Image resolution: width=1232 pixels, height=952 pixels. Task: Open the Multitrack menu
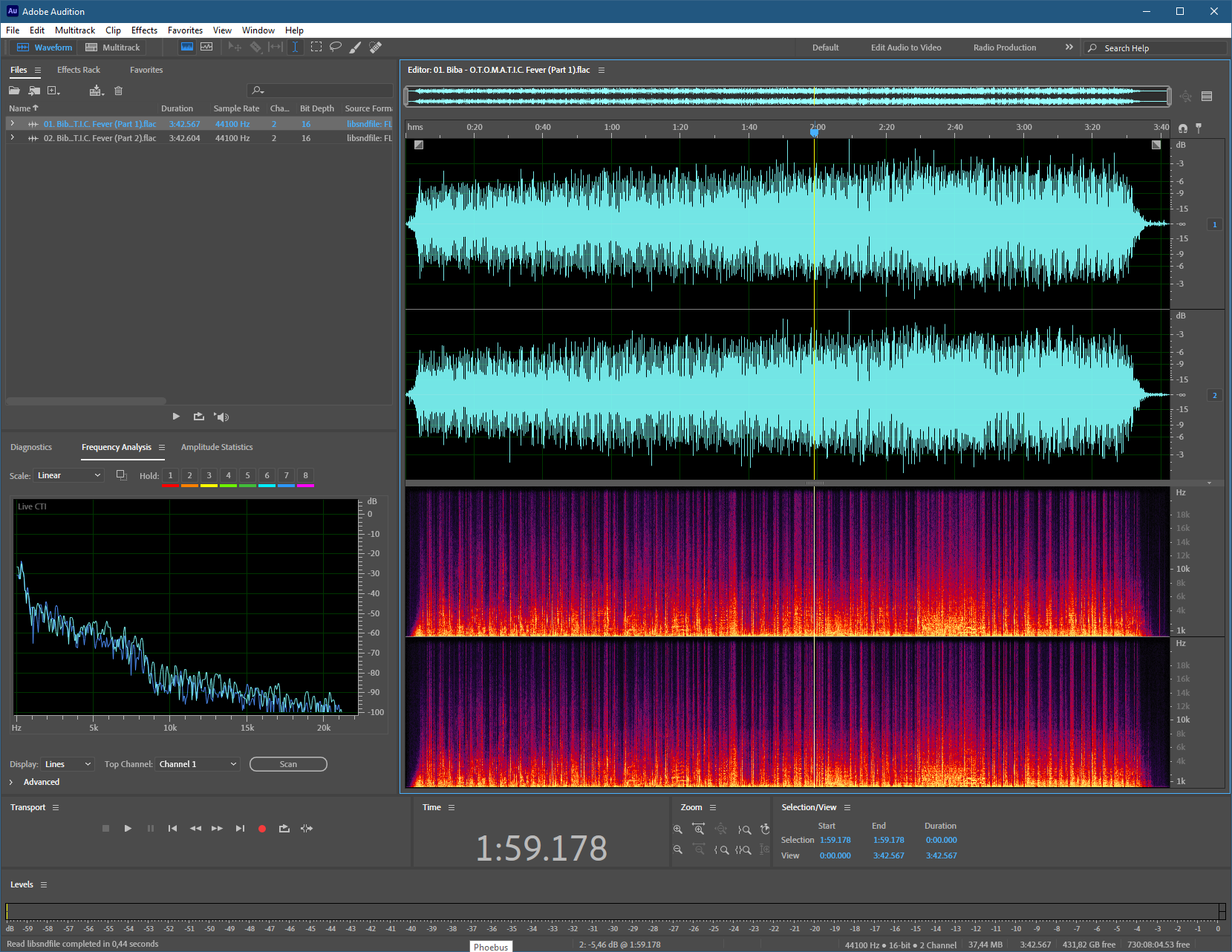coord(75,30)
